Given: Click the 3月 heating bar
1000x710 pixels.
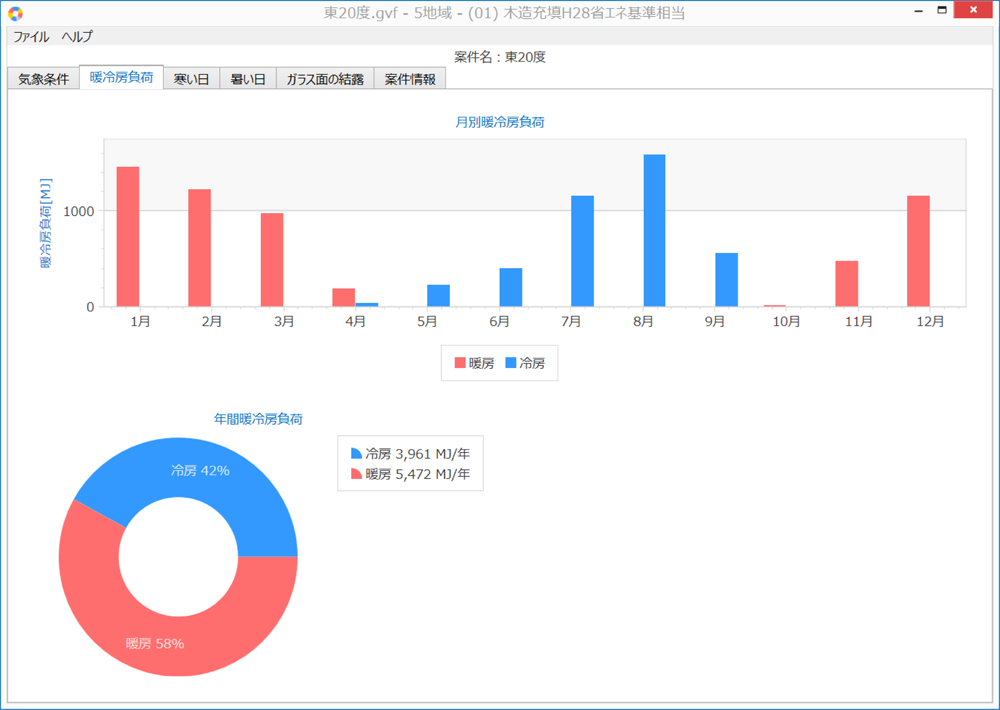Looking at the screenshot, I should [x=272, y=260].
